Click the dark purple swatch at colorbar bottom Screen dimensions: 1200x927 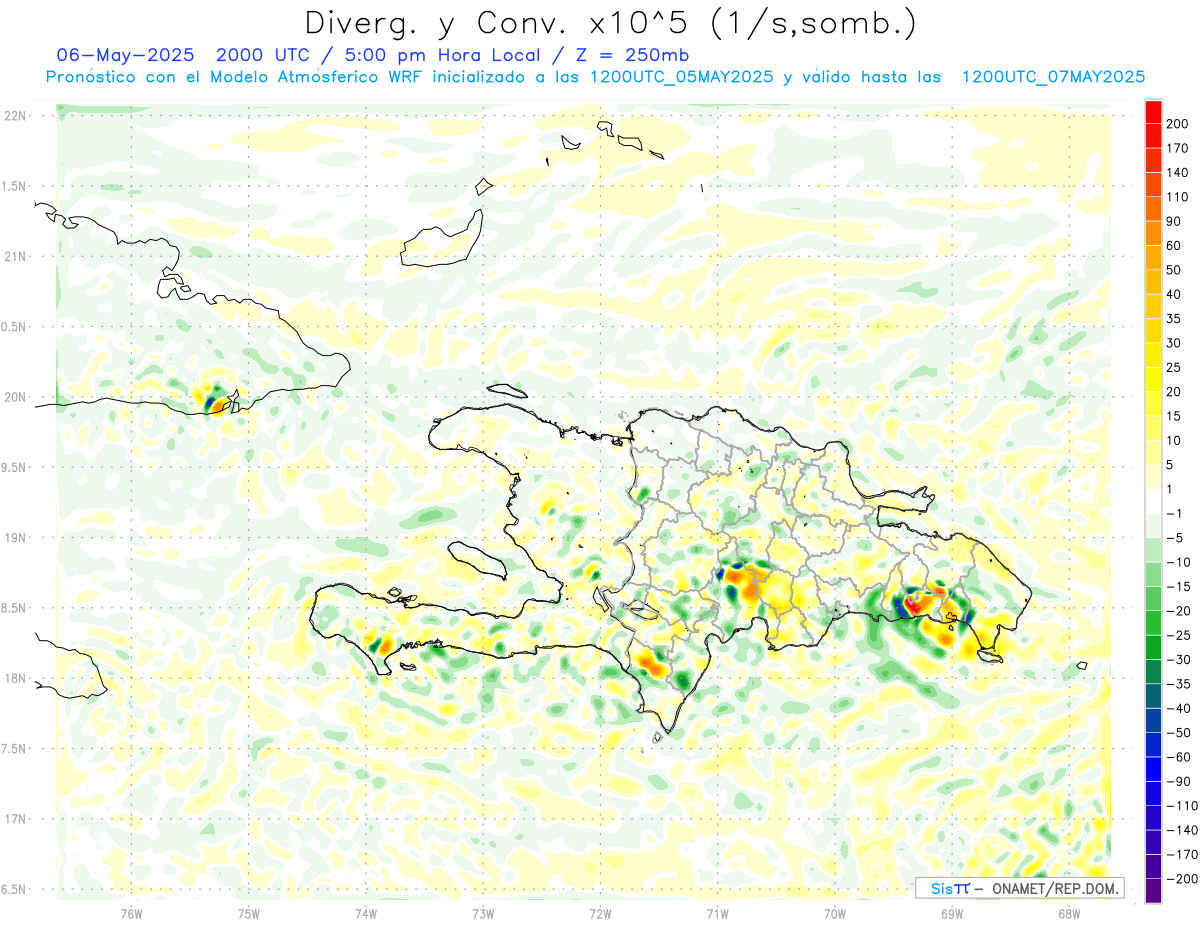point(1153,891)
